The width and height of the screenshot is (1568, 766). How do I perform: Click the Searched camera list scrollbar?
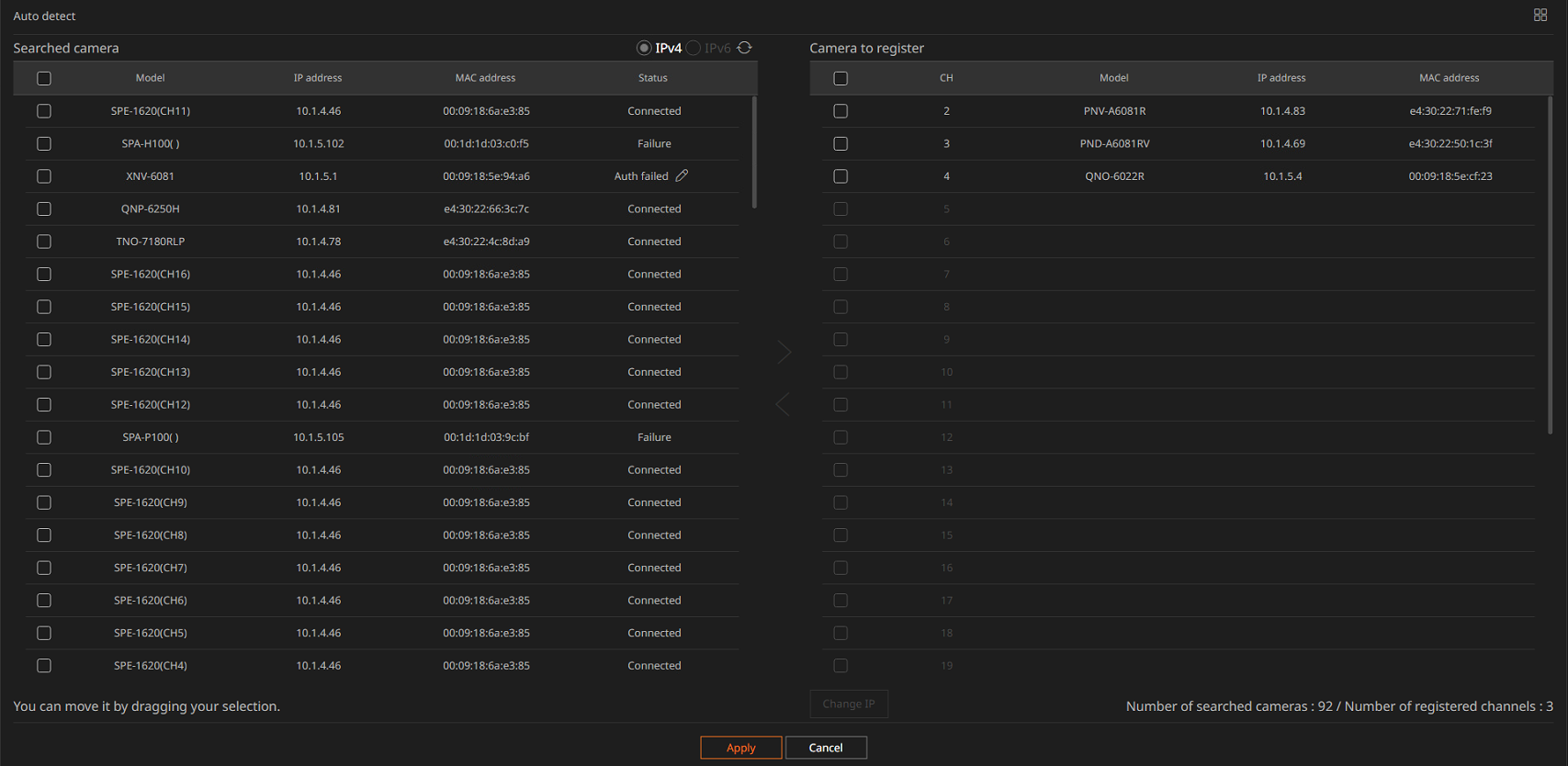click(754, 152)
